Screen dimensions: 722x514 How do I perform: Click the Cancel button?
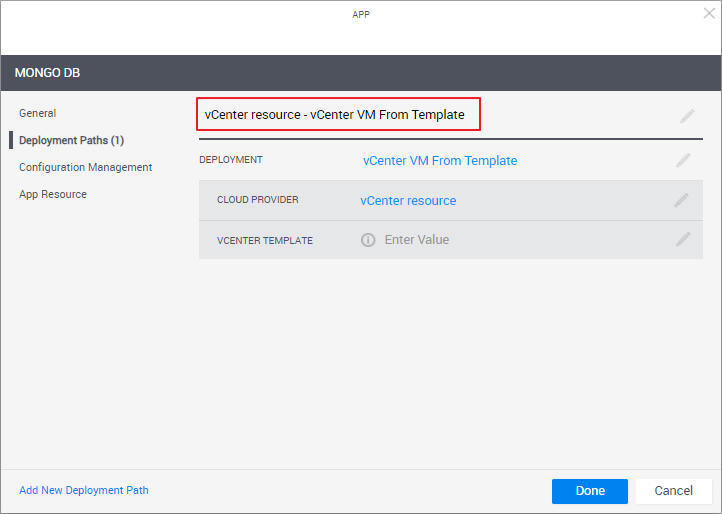(673, 491)
